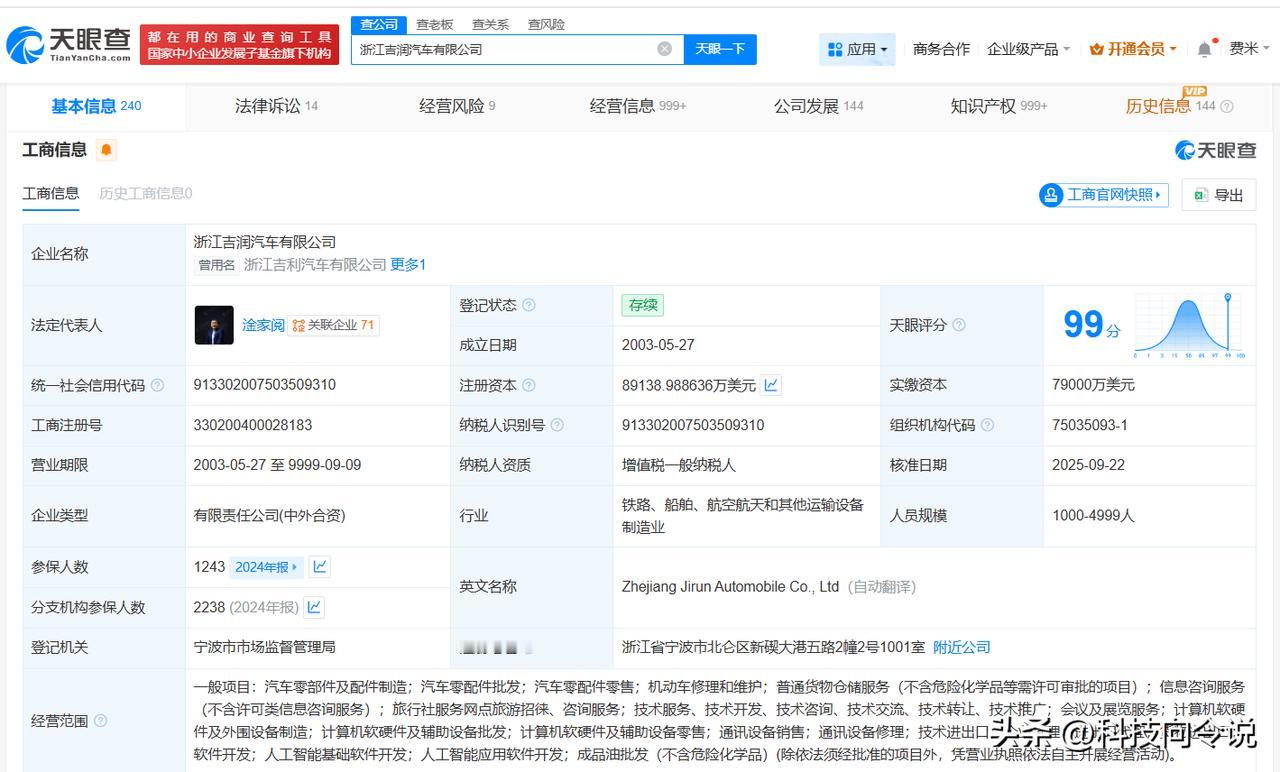
Task: Click the notification bell in top bar
Action: point(1204,49)
